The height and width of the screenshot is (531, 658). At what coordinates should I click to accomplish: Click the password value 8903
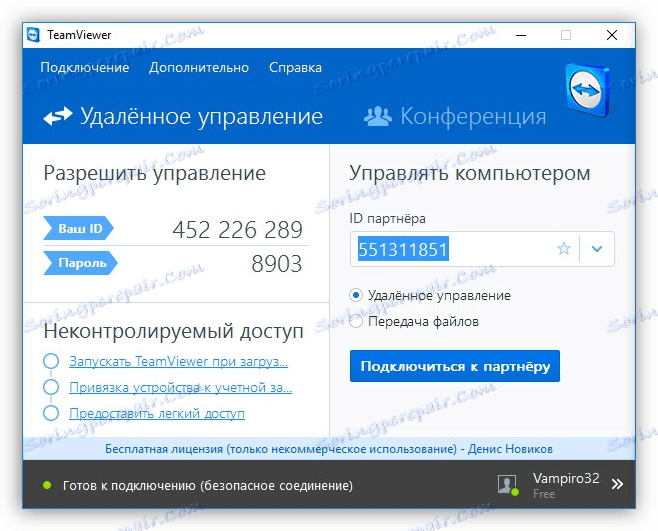point(277,264)
